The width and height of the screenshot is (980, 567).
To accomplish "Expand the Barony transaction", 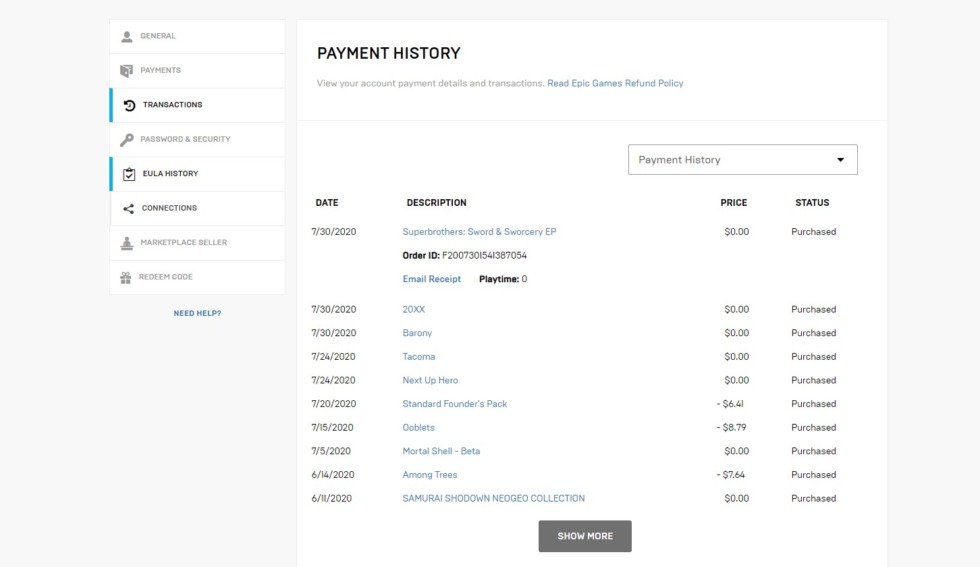I will pyautogui.click(x=417, y=333).
